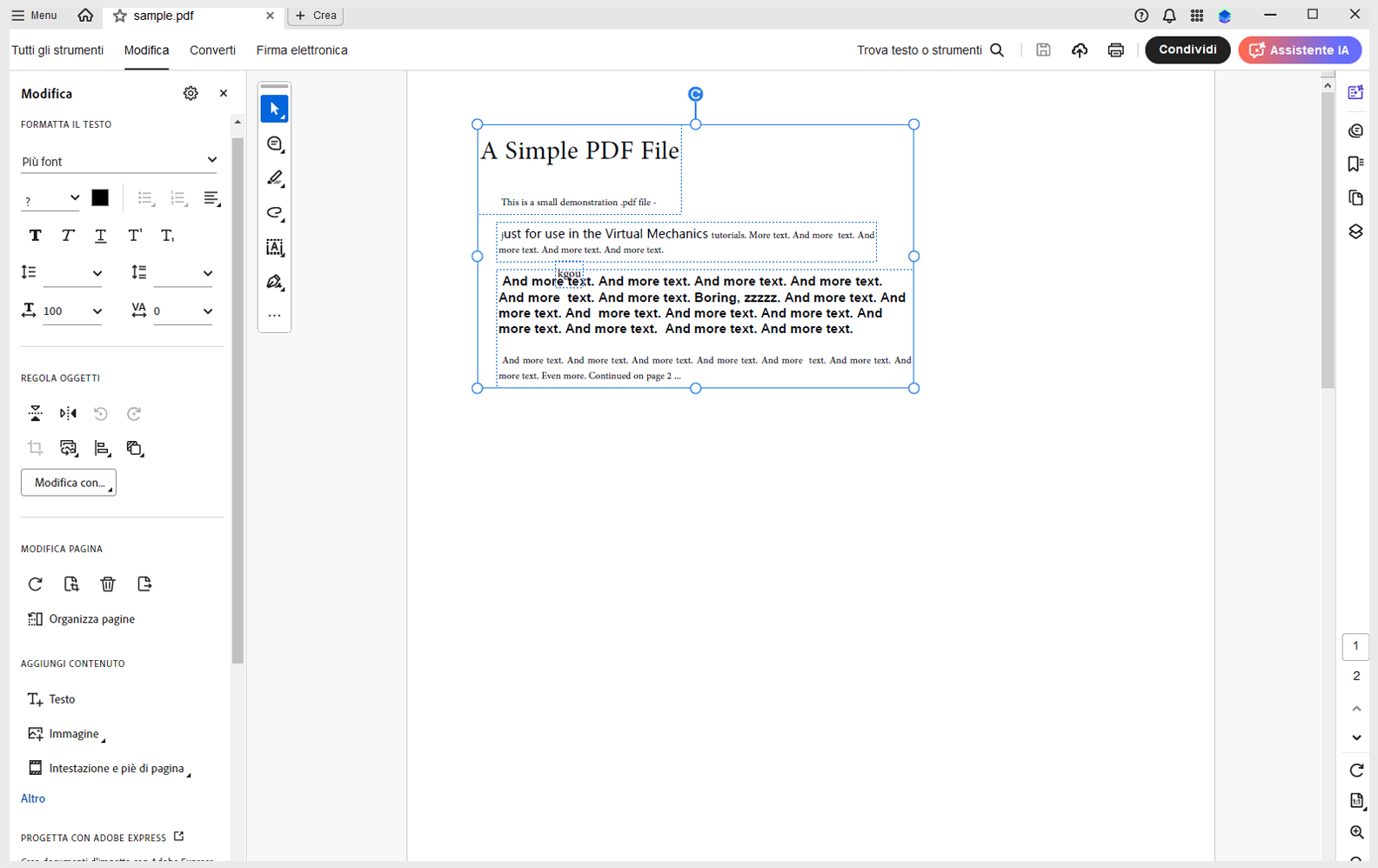Select the text box selection tool
This screenshot has height=868, width=1378.
pyautogui.click(x=275, y=248)
